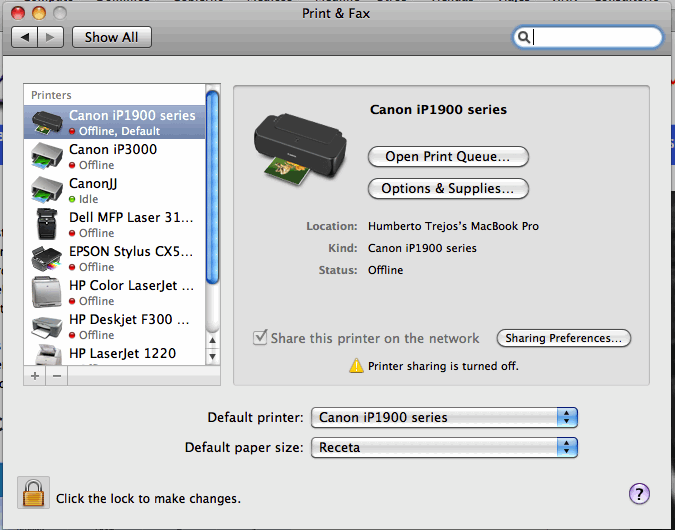The image size is (675, 530).
Task: Click the Dell MFP Laser printer icon
Action: pyautogui.click(x=47, y=224)
